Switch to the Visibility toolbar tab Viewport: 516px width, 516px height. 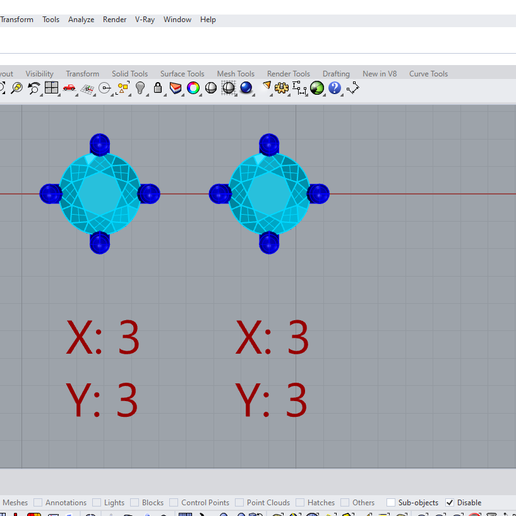tap(39, 74)
